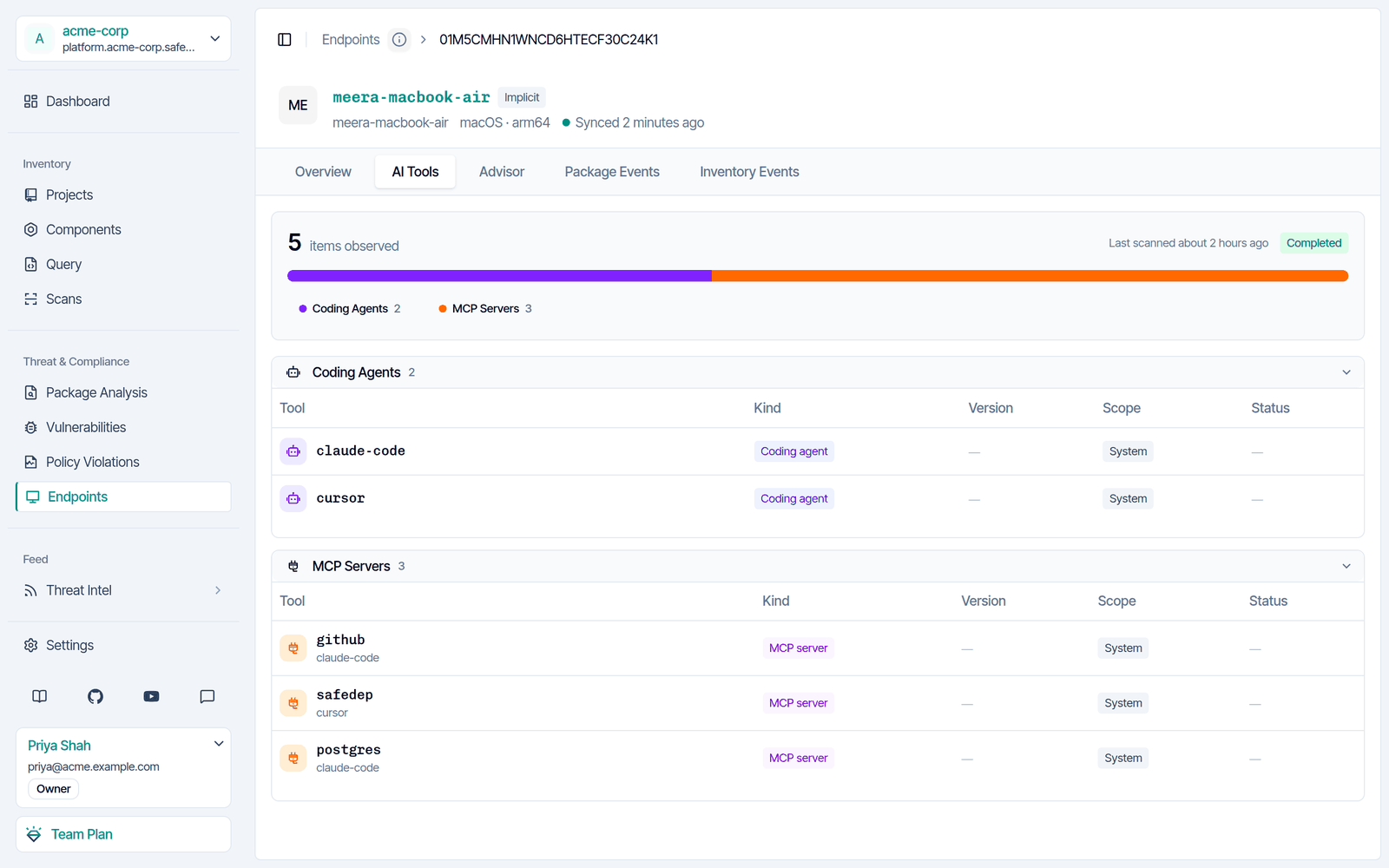The image size is (1389, 868).
Task: Open the Priya Shah account menu chevron
Action: (x=219, y=744)
